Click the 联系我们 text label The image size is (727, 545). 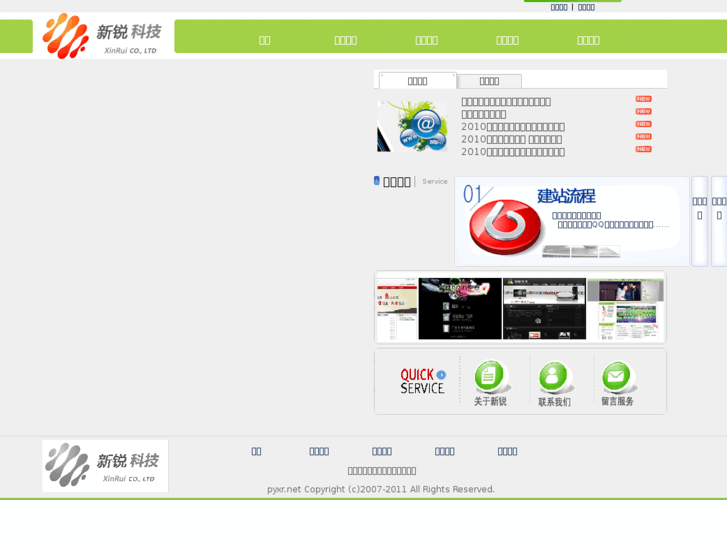click(x=555, y=402)
